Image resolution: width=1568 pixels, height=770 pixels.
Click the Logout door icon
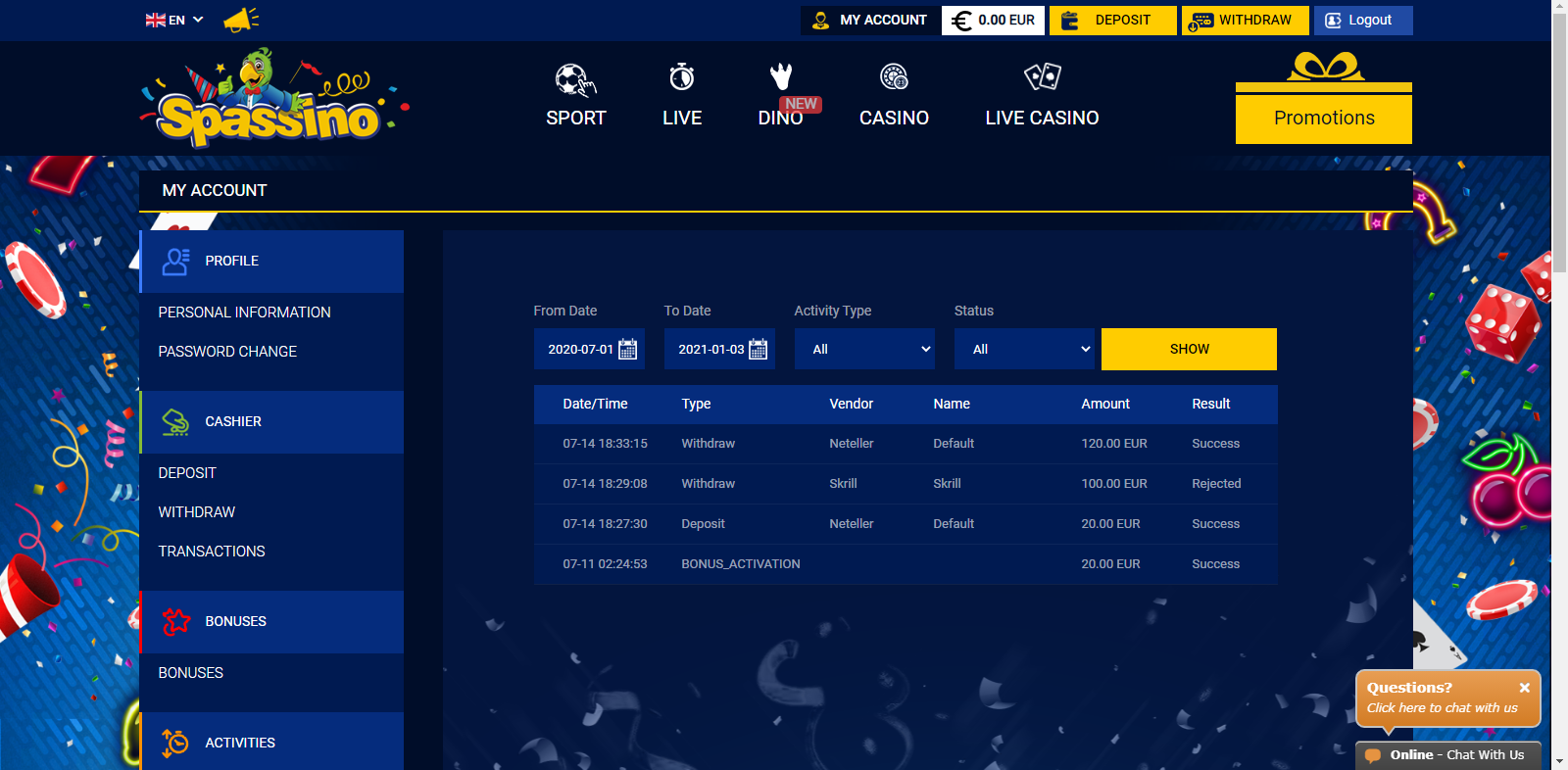pyautogui.click(x=1333, y=20)
